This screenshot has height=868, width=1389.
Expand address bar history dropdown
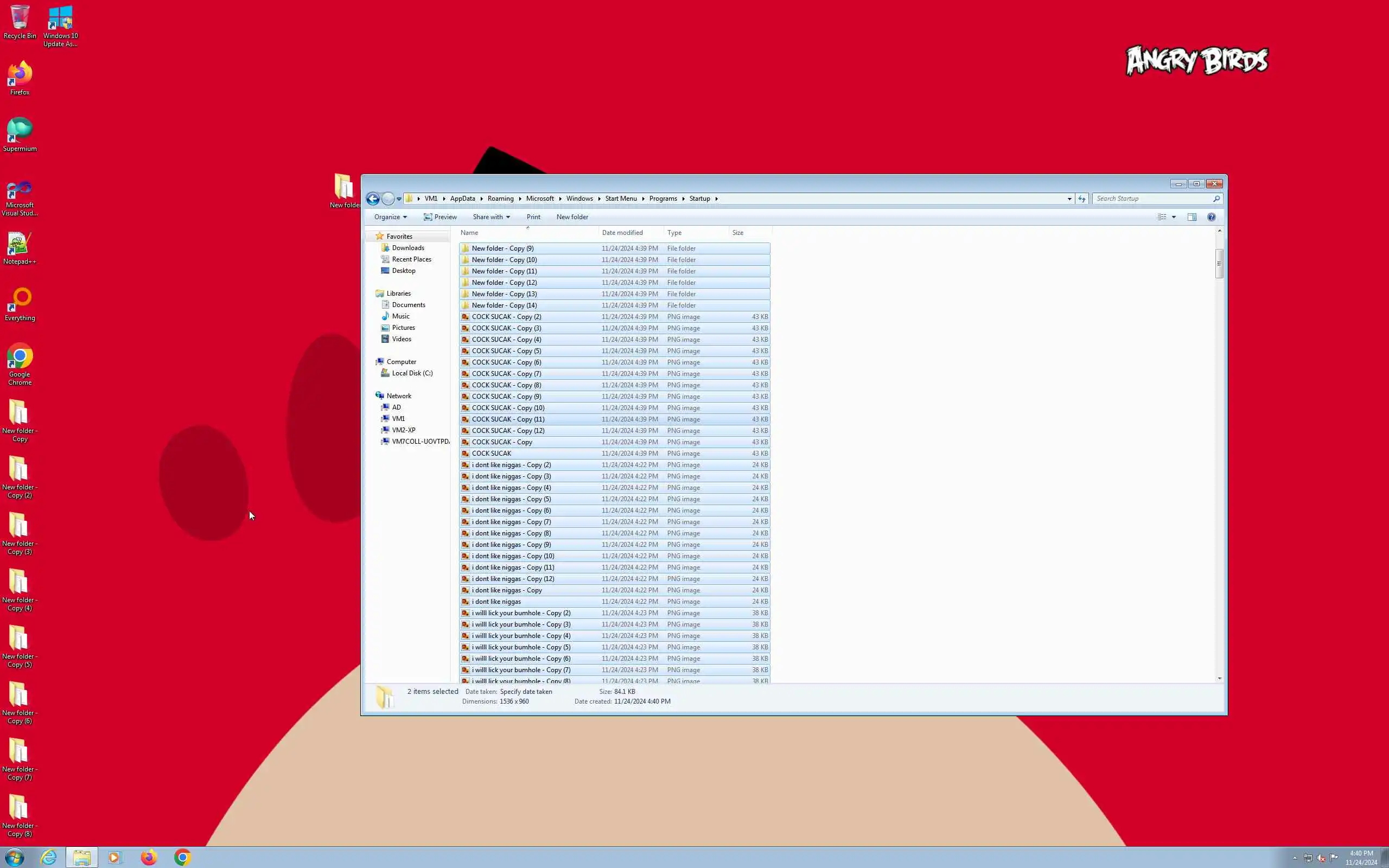(1069, 199)
